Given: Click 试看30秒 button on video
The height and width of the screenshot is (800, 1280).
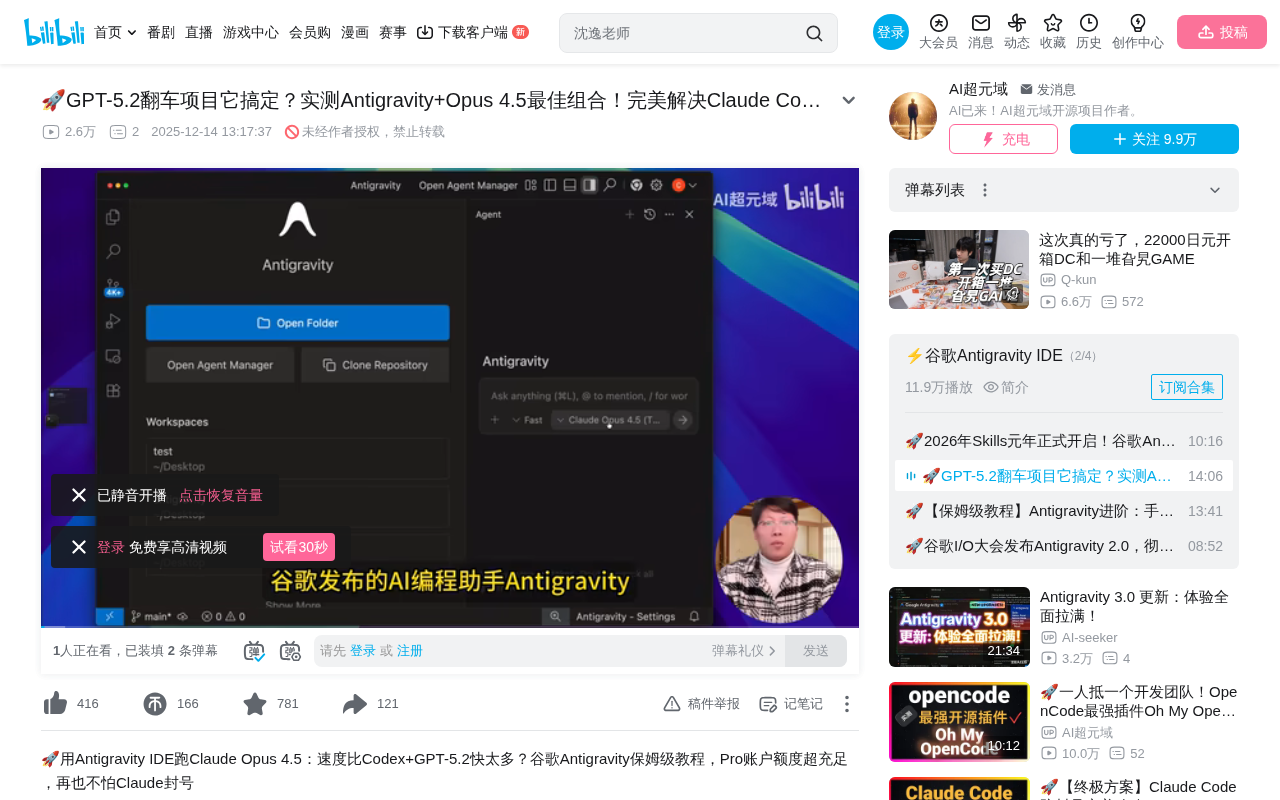Looking at the screenshot, I should click(x=299, y=547).
